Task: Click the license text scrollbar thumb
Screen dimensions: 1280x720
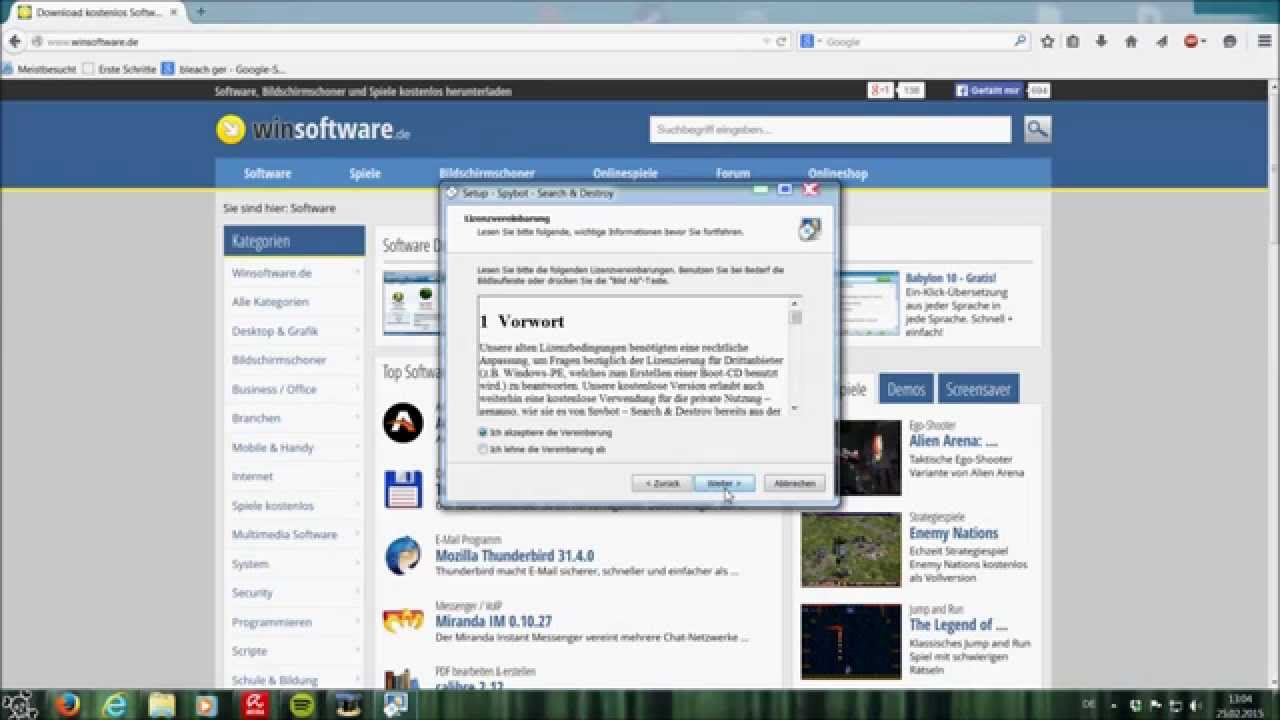Action: point(796,318)
